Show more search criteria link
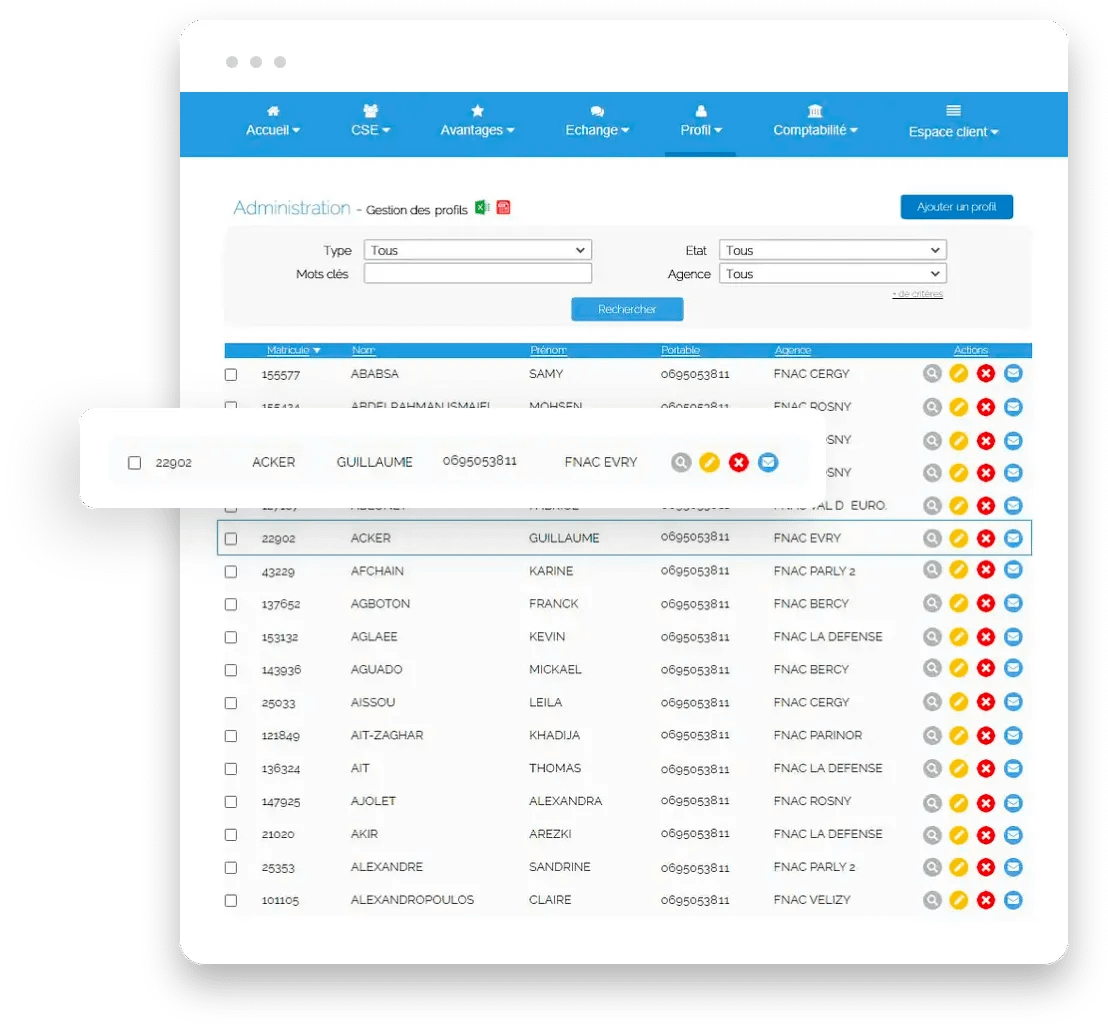1108x1024 pixels. pos(917,294)
